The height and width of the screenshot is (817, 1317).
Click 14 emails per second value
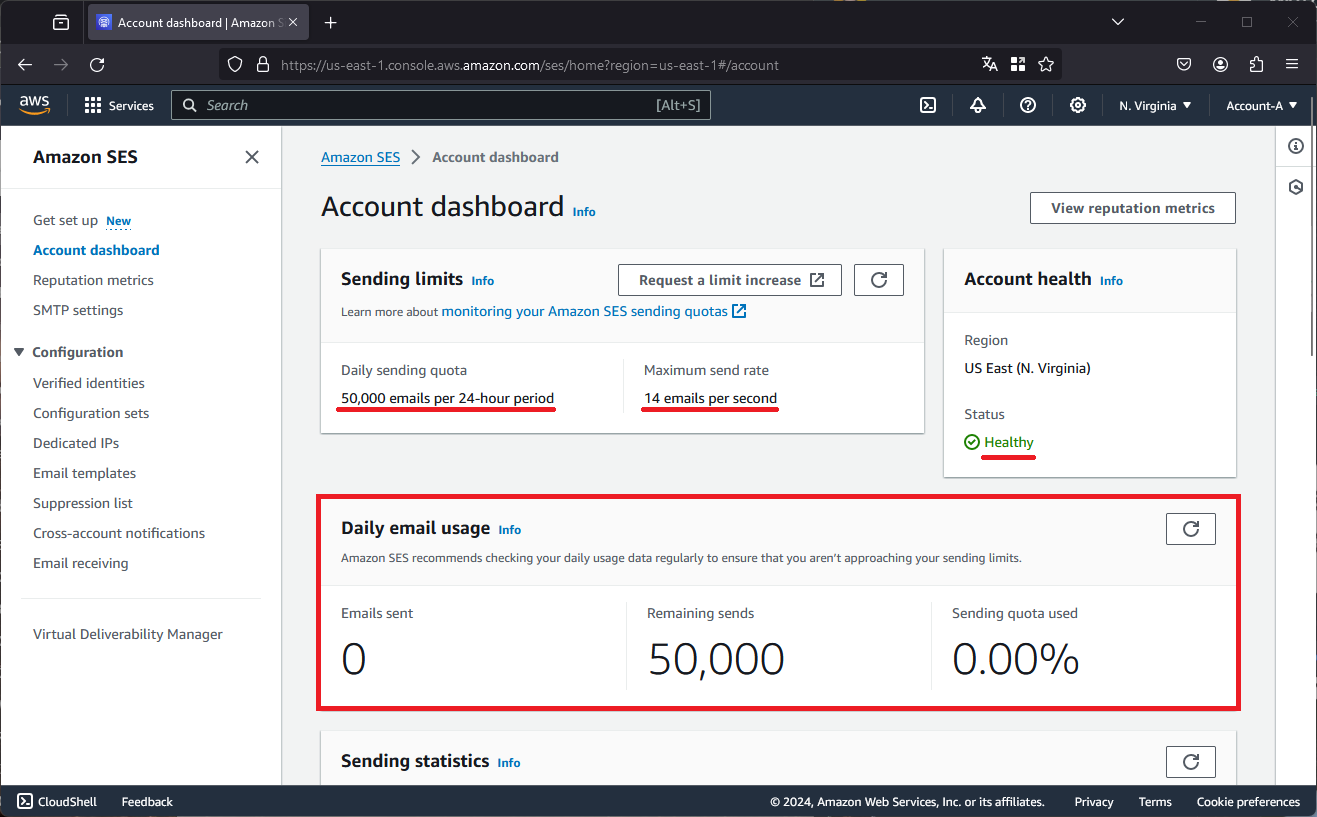710,398
